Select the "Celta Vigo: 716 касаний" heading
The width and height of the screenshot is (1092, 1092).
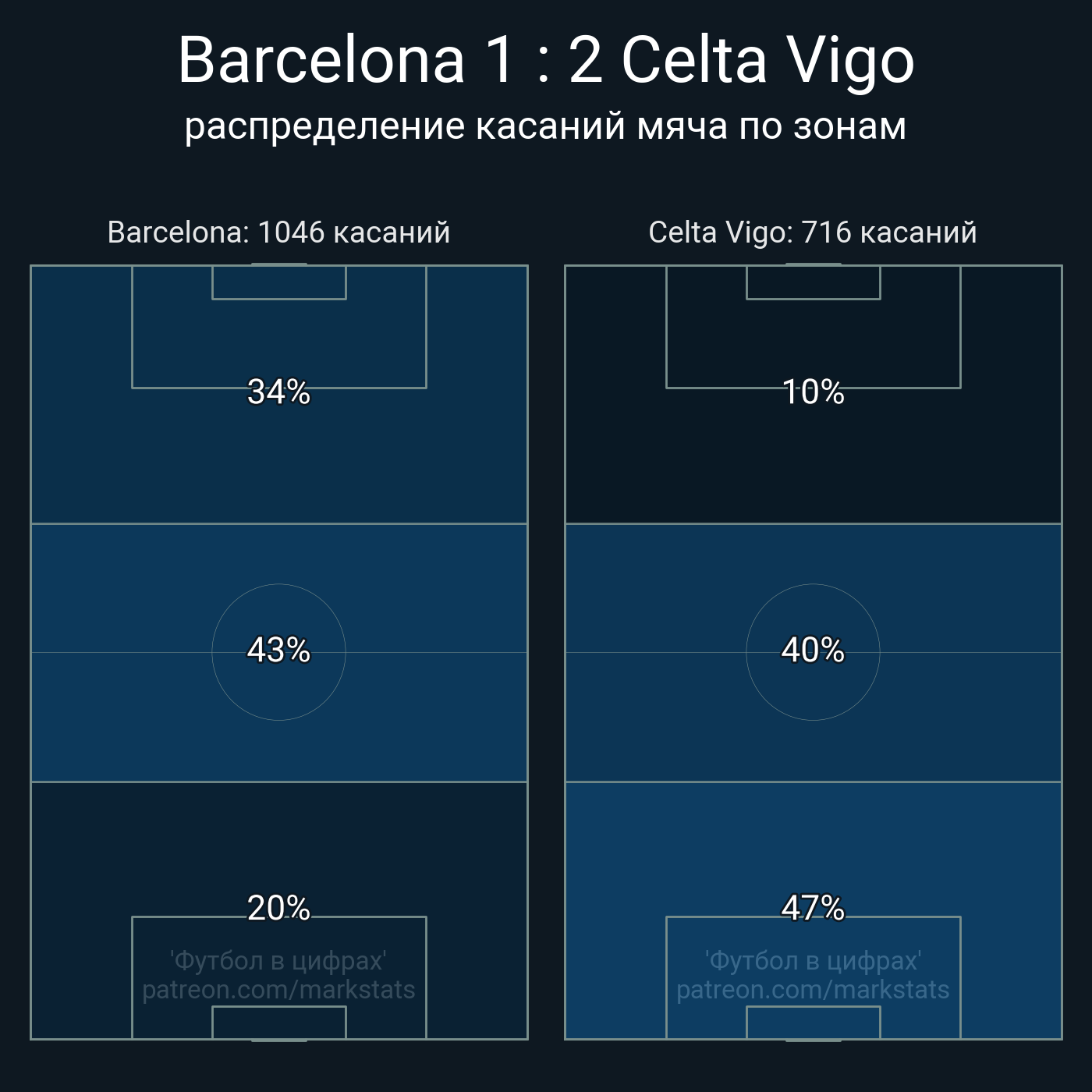[812, 232]
